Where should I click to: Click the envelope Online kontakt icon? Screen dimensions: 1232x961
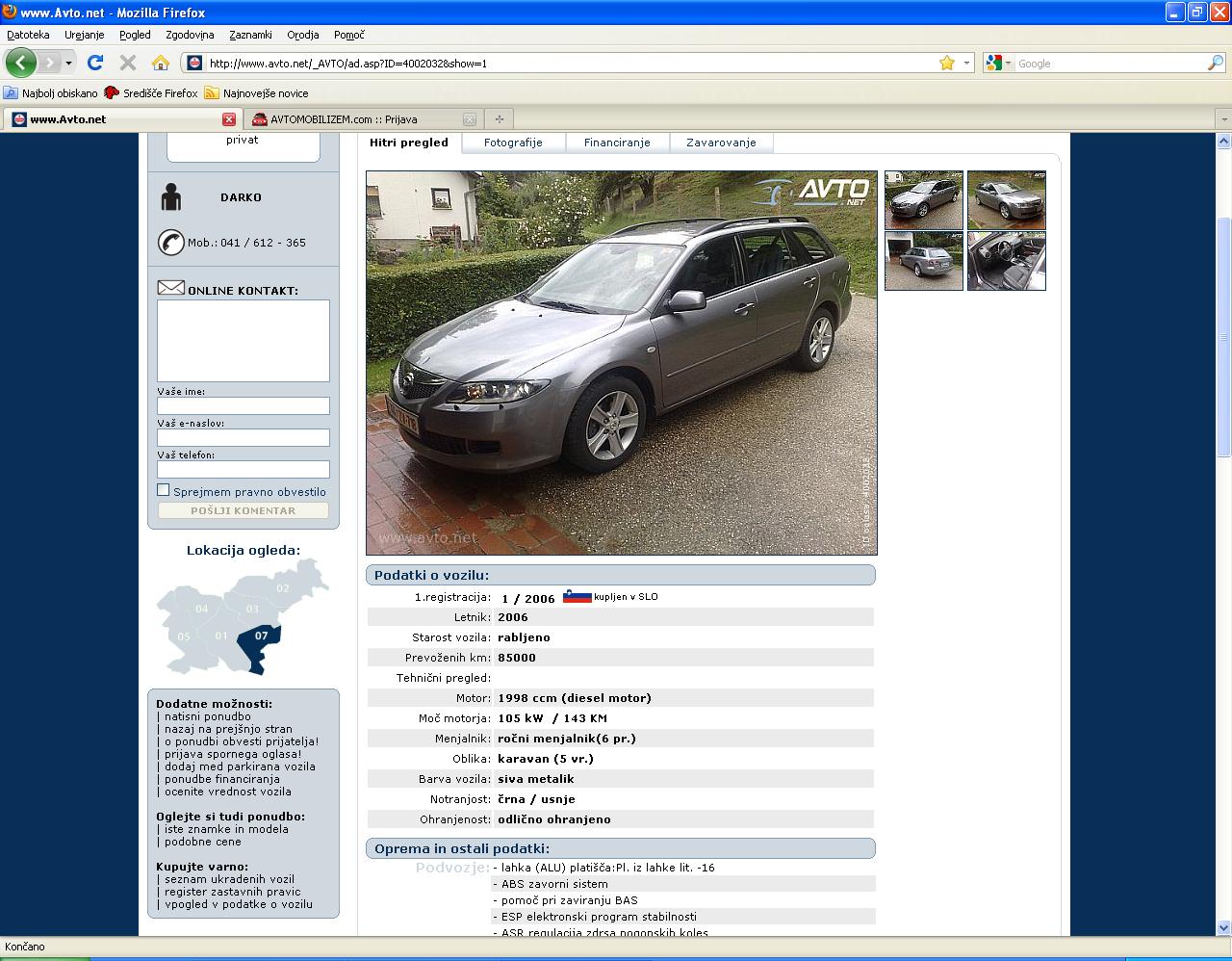pos(170,288)
